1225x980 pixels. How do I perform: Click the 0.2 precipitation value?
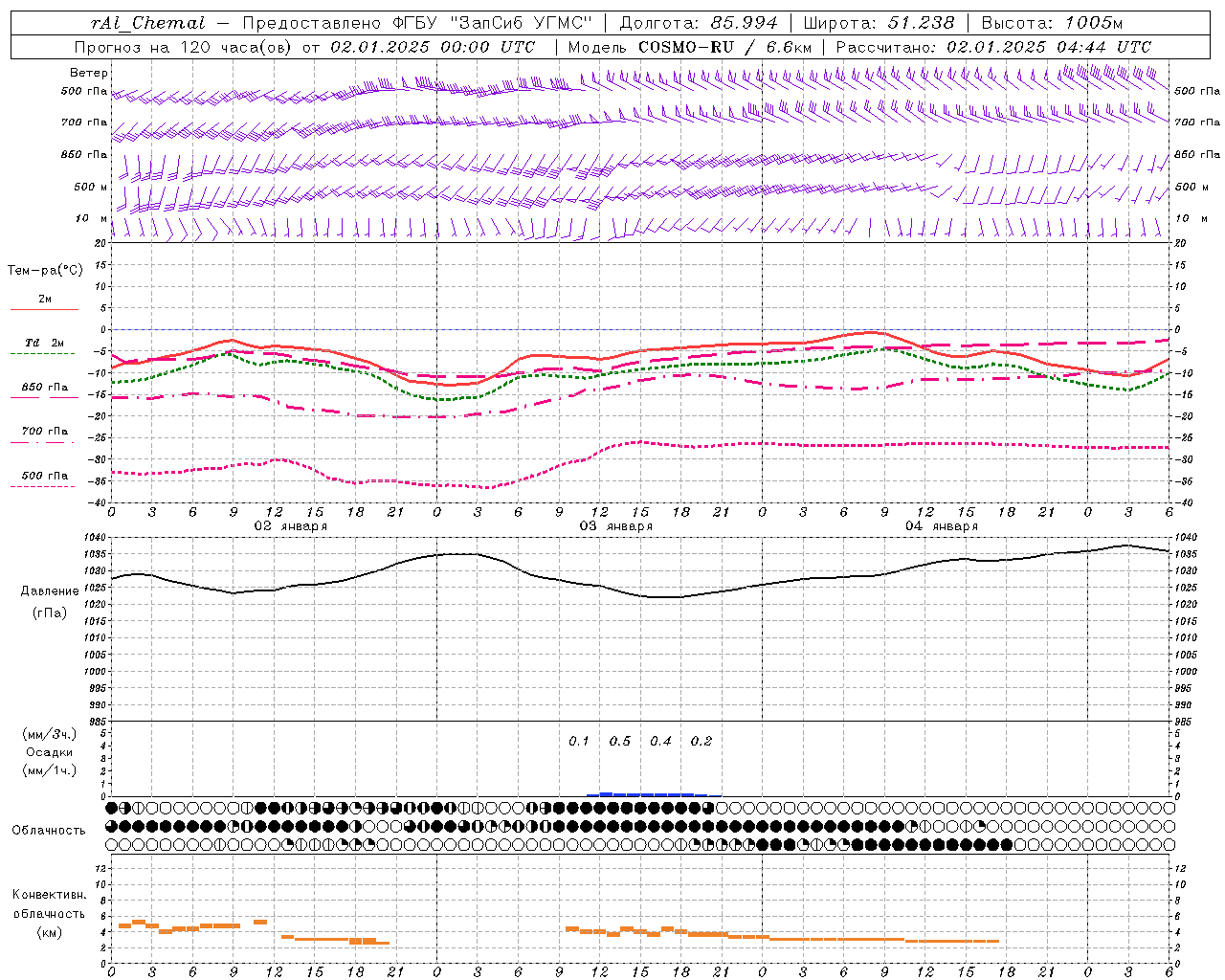(x=702, y=742)
